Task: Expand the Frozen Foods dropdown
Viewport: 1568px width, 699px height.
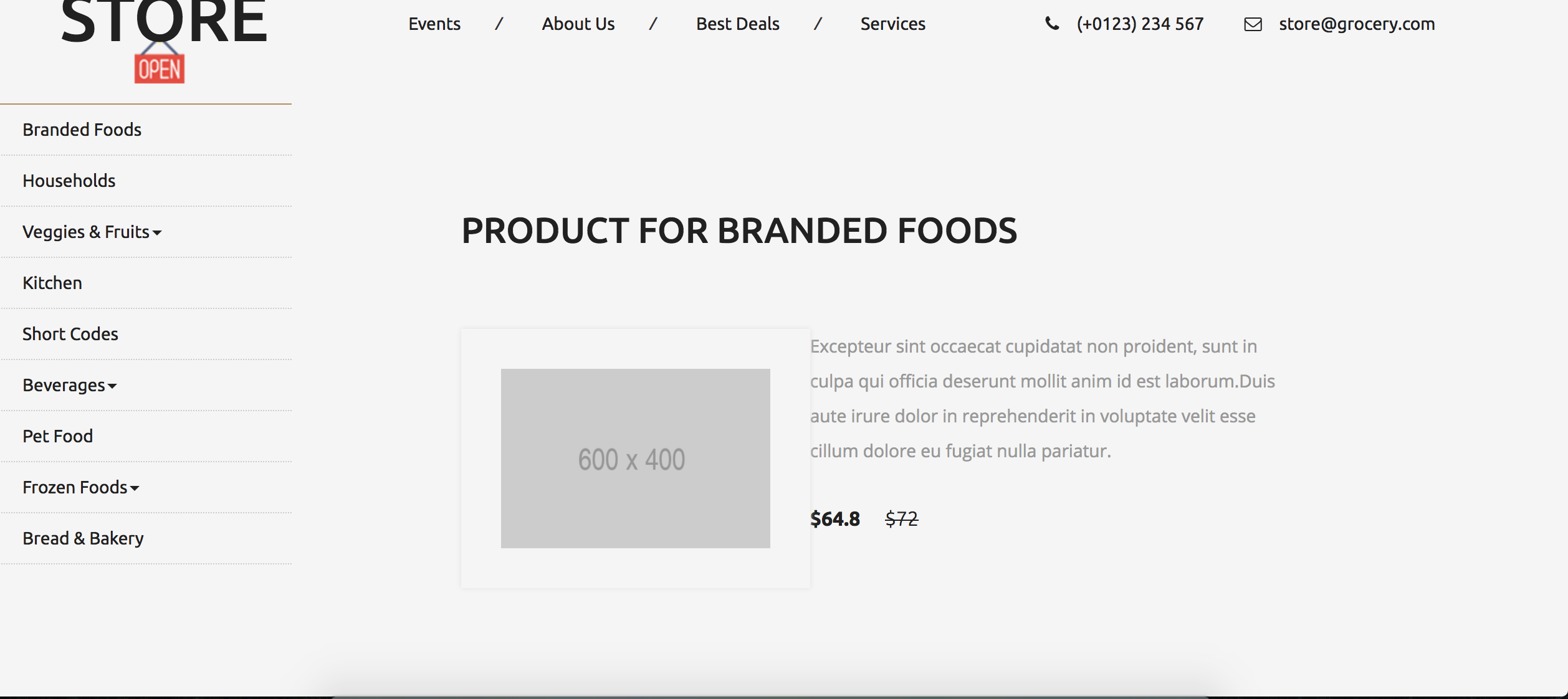Action: click(x=81, y=487)
